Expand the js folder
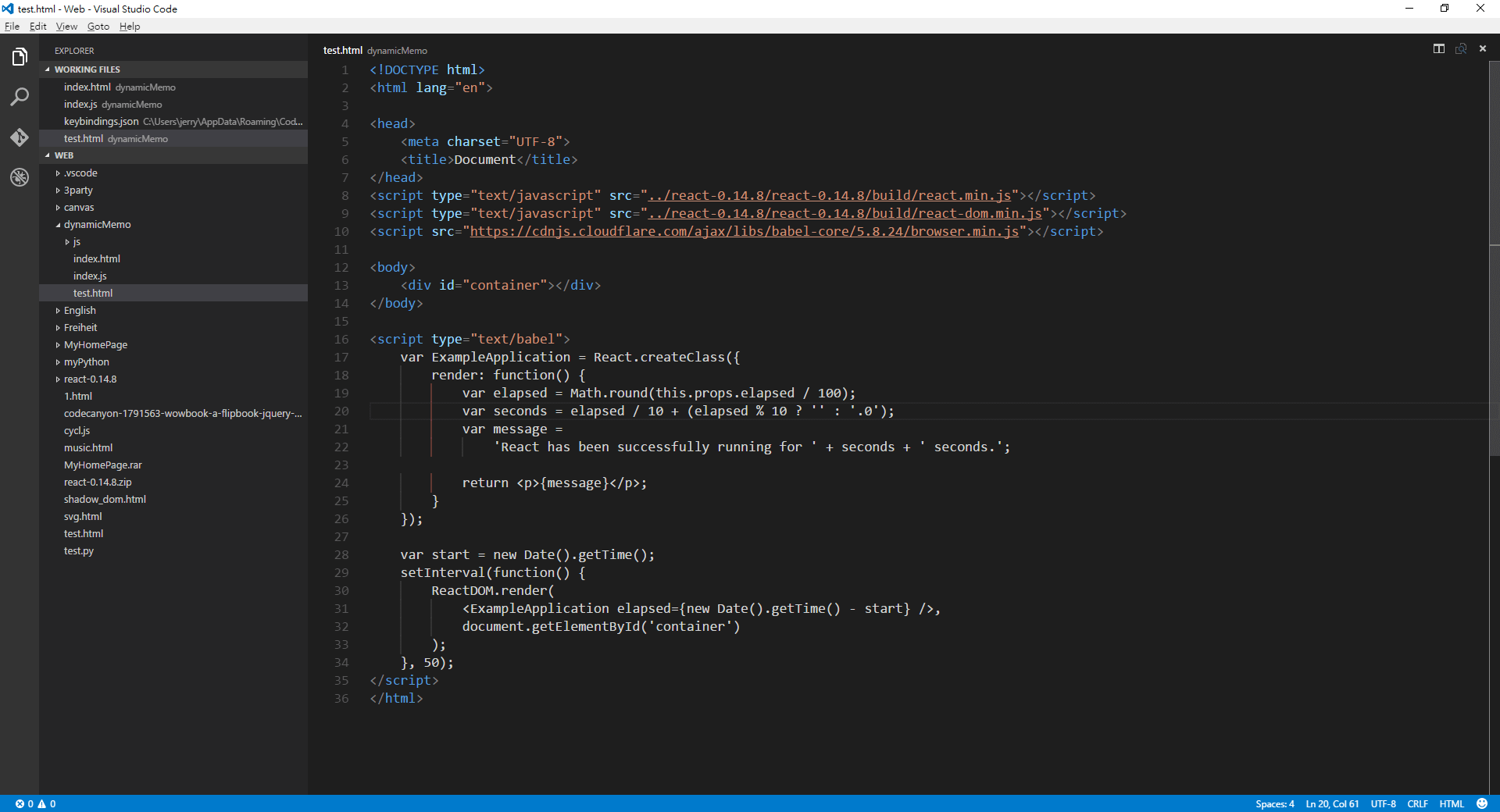 click(173, 241)
